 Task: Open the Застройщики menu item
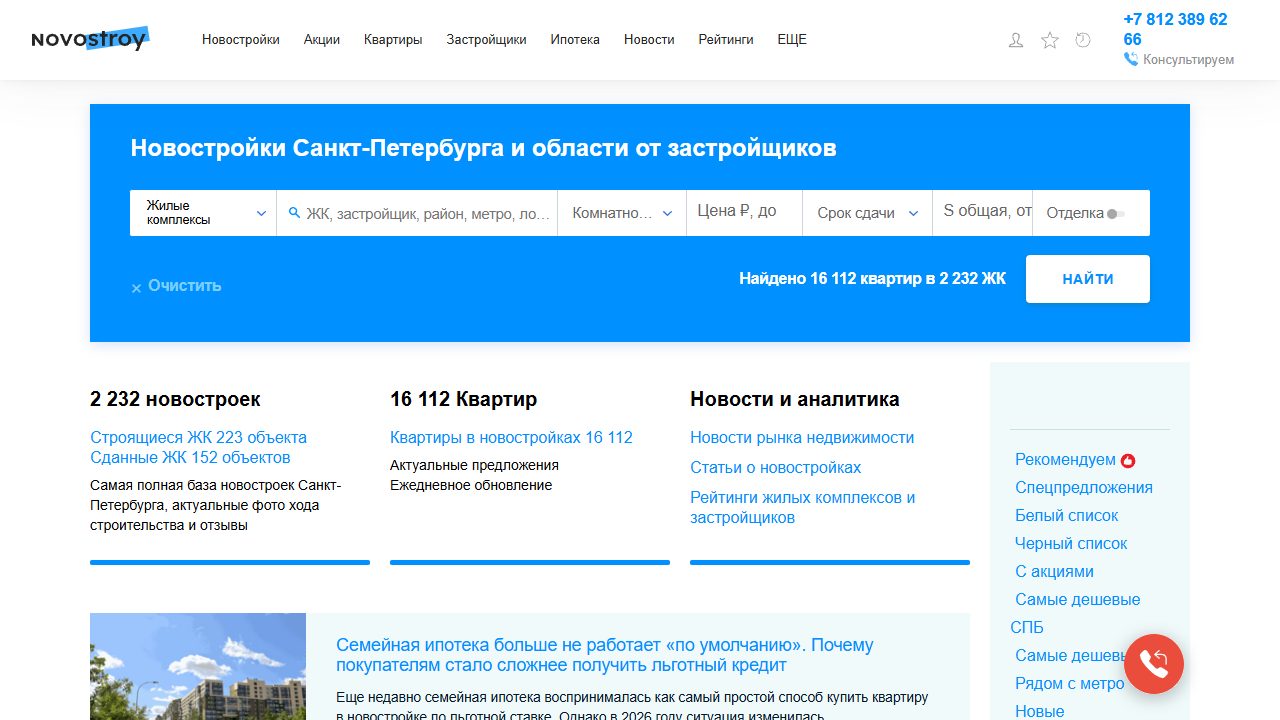(487, 40)
